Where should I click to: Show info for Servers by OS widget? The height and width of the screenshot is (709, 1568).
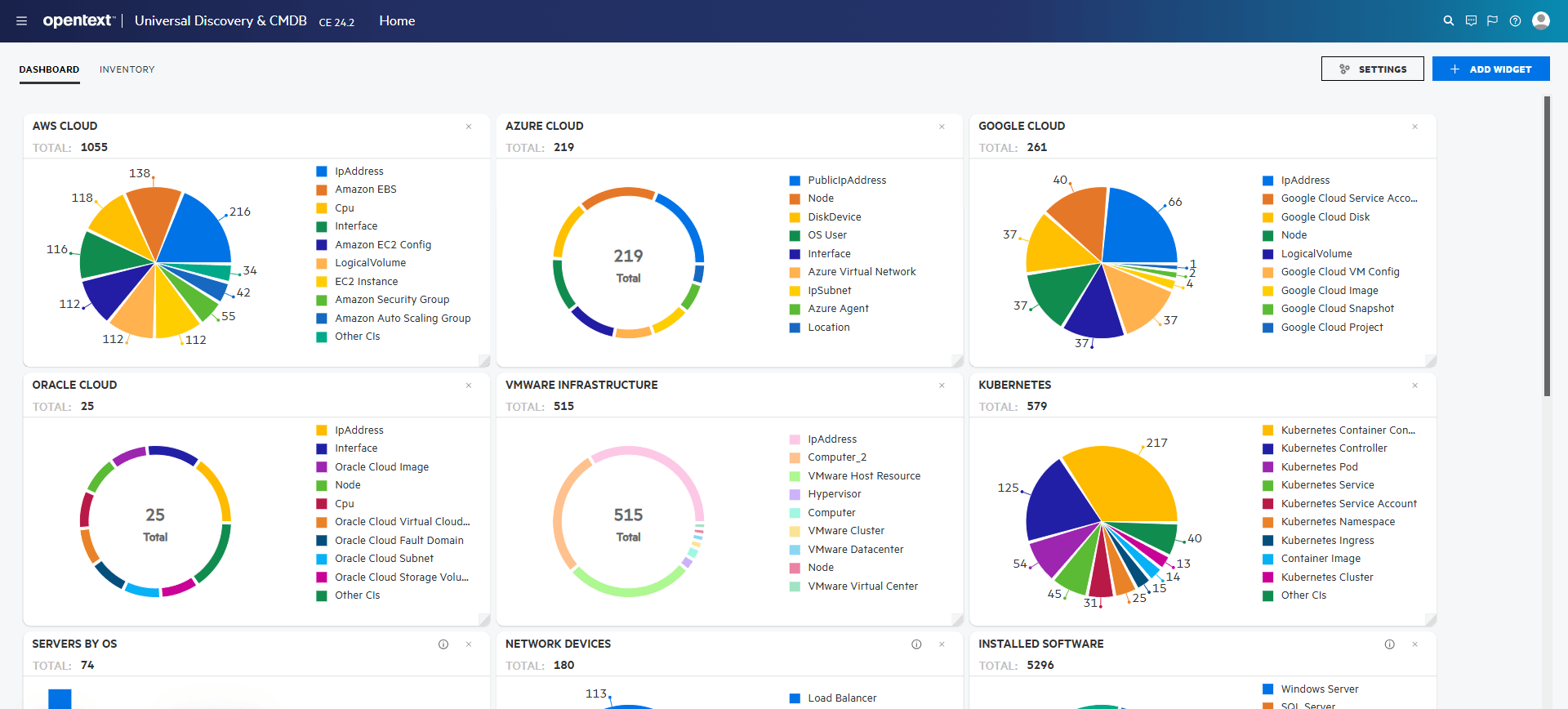pos(443,644)
